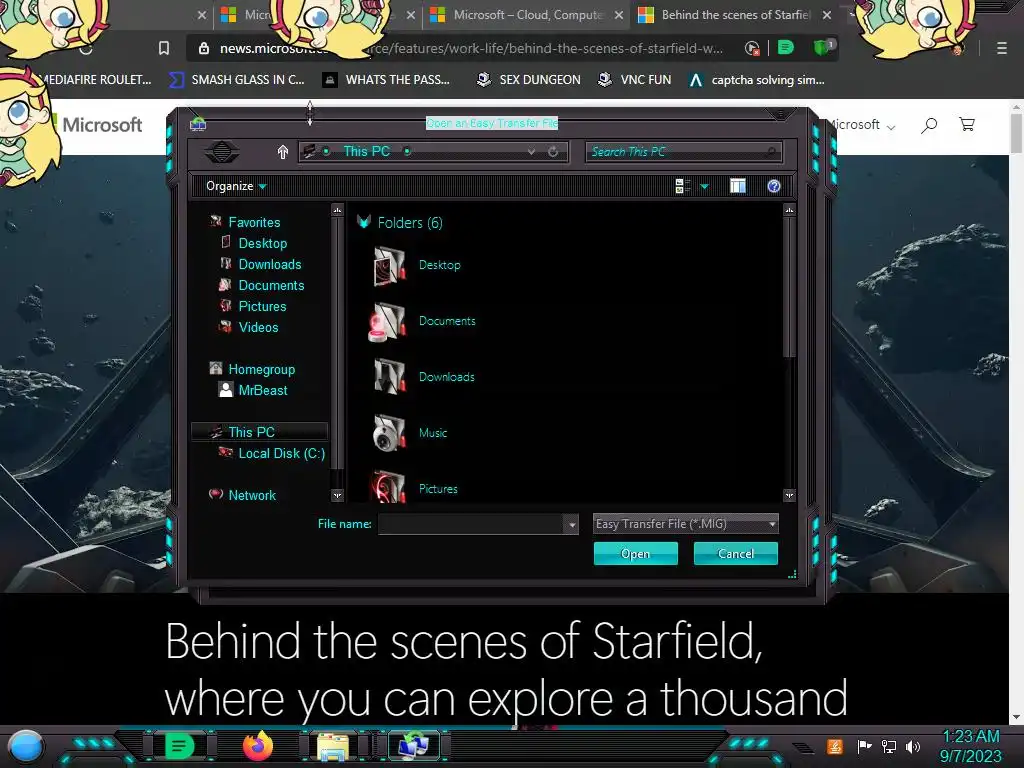Collapse the Folders (6) group
This screenshot has height=768, width=1024.
pyautogui.click(x=364, y=223)
